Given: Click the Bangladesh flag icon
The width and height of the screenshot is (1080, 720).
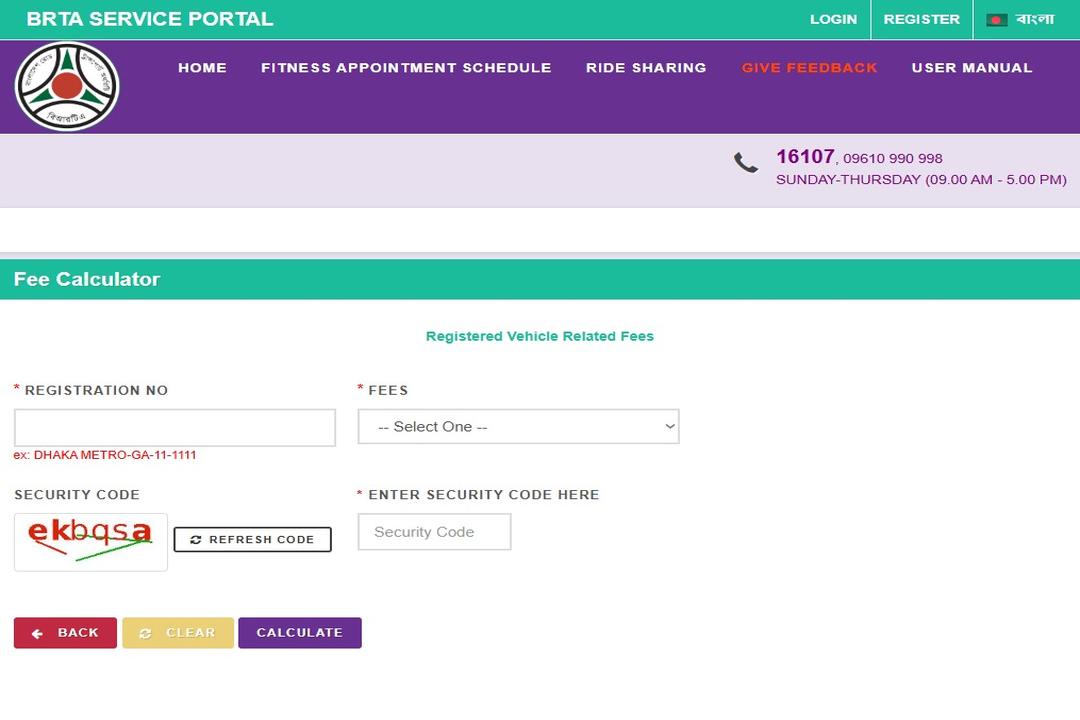Looking at the screenshot, I should tap(996, 20).
